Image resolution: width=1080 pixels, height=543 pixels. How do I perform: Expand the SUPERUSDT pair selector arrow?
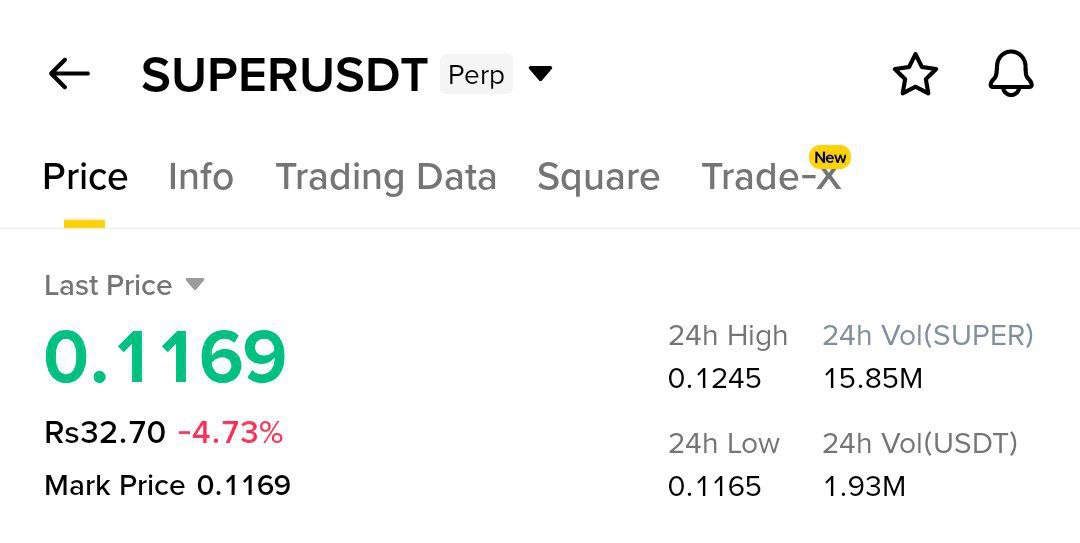click(540, 74)
